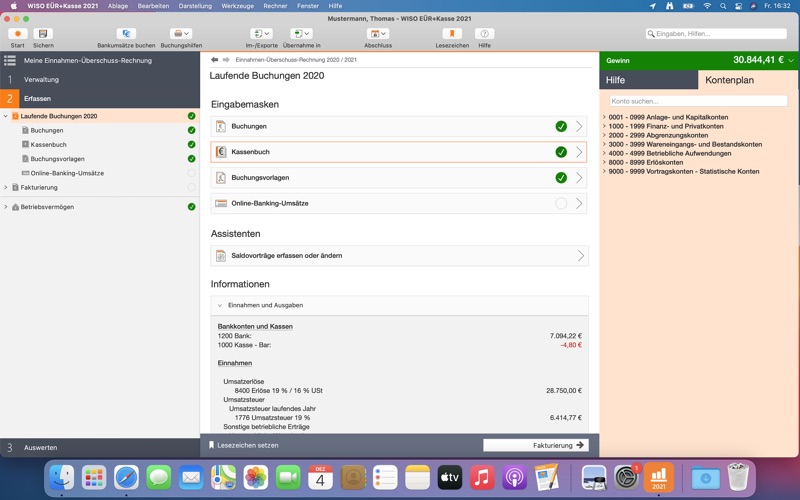This screenshot has width=800, height=500.
Task: Click the hamburger menu icon in sidebar
Action: coord(10,60)
